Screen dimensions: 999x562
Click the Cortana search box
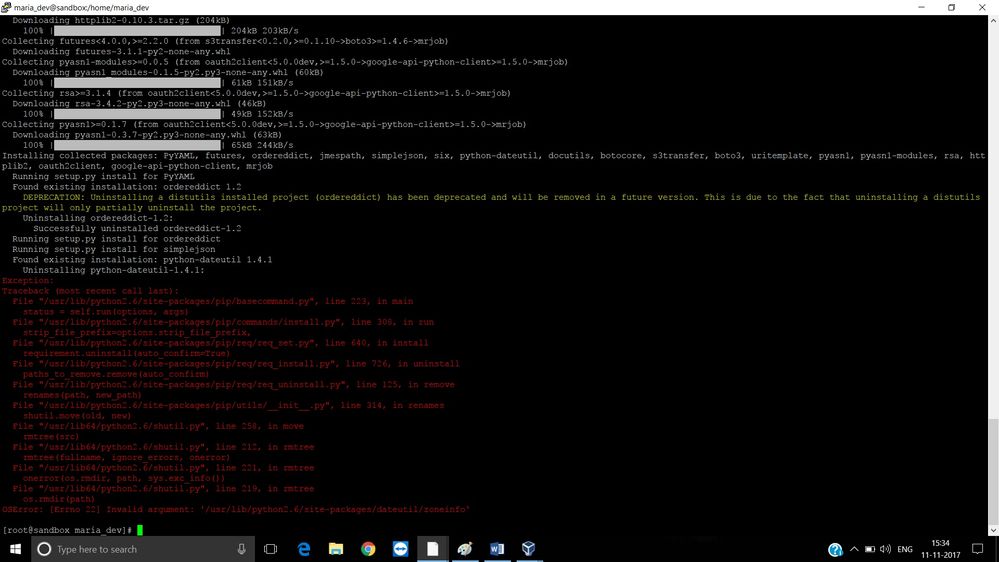click(x=143, y=549)
